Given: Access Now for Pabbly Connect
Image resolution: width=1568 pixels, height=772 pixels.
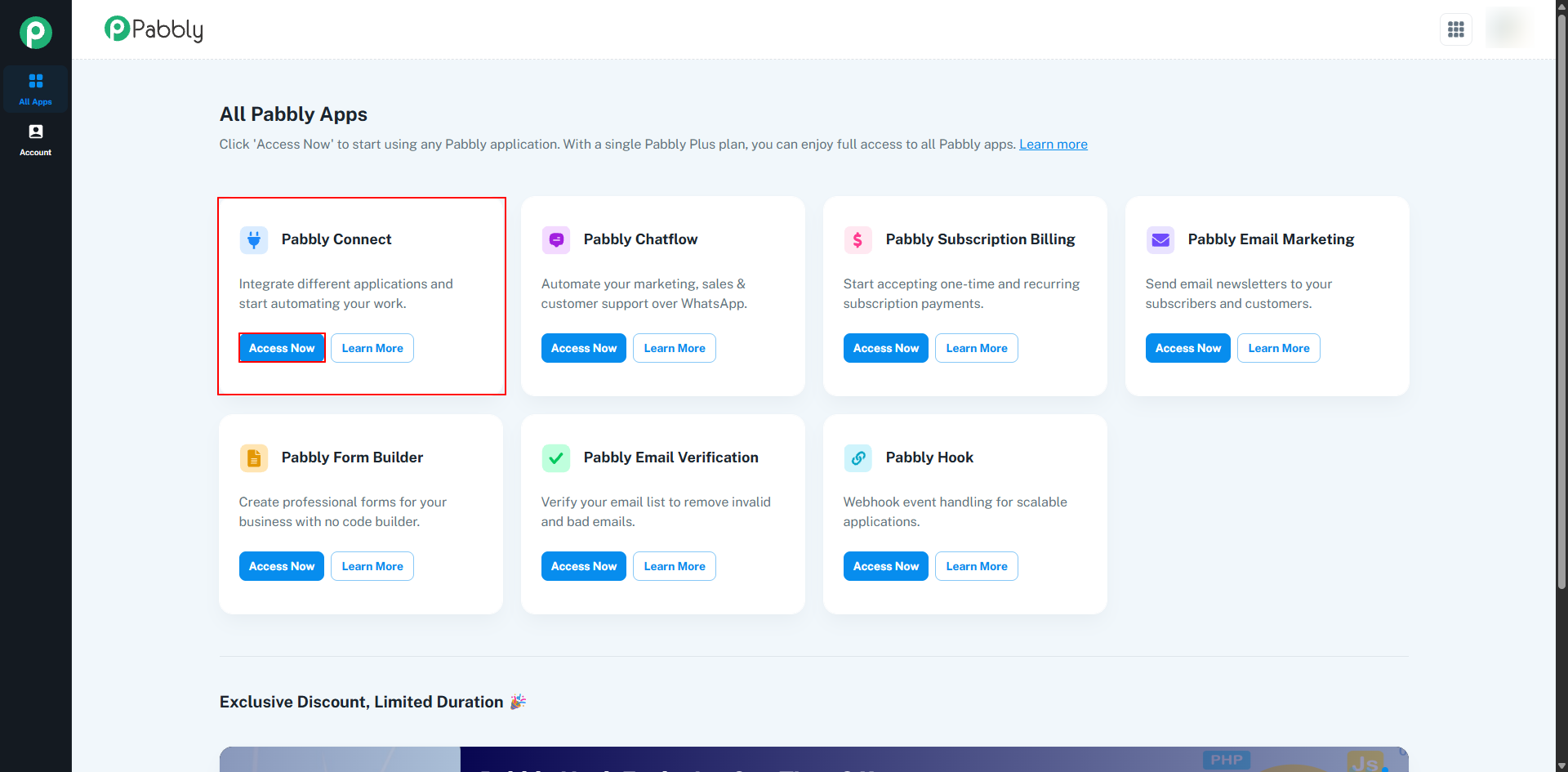Looking at the screenshot, I should (x=282, y=348).
